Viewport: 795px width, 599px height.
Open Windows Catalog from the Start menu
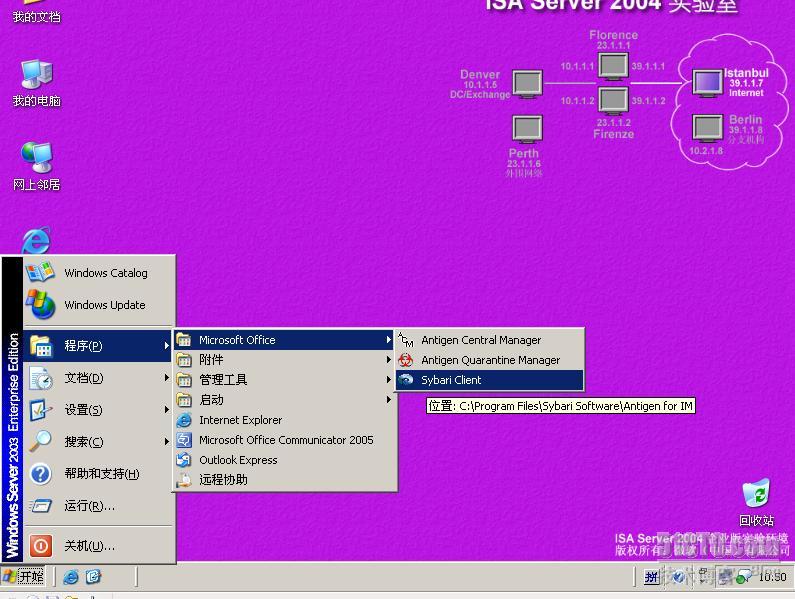[x=99, y=273]
